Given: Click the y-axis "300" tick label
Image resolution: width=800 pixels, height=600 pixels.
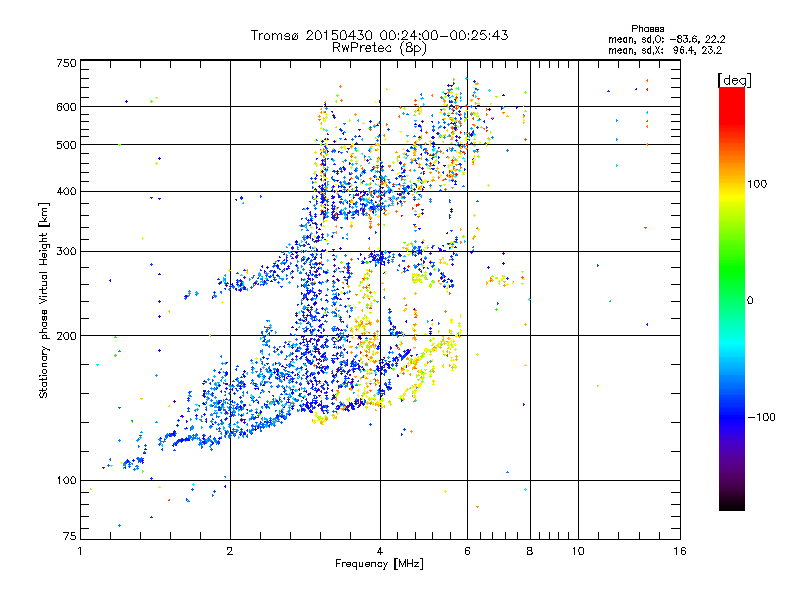Looking at the screenshot, I should (66, 251).
